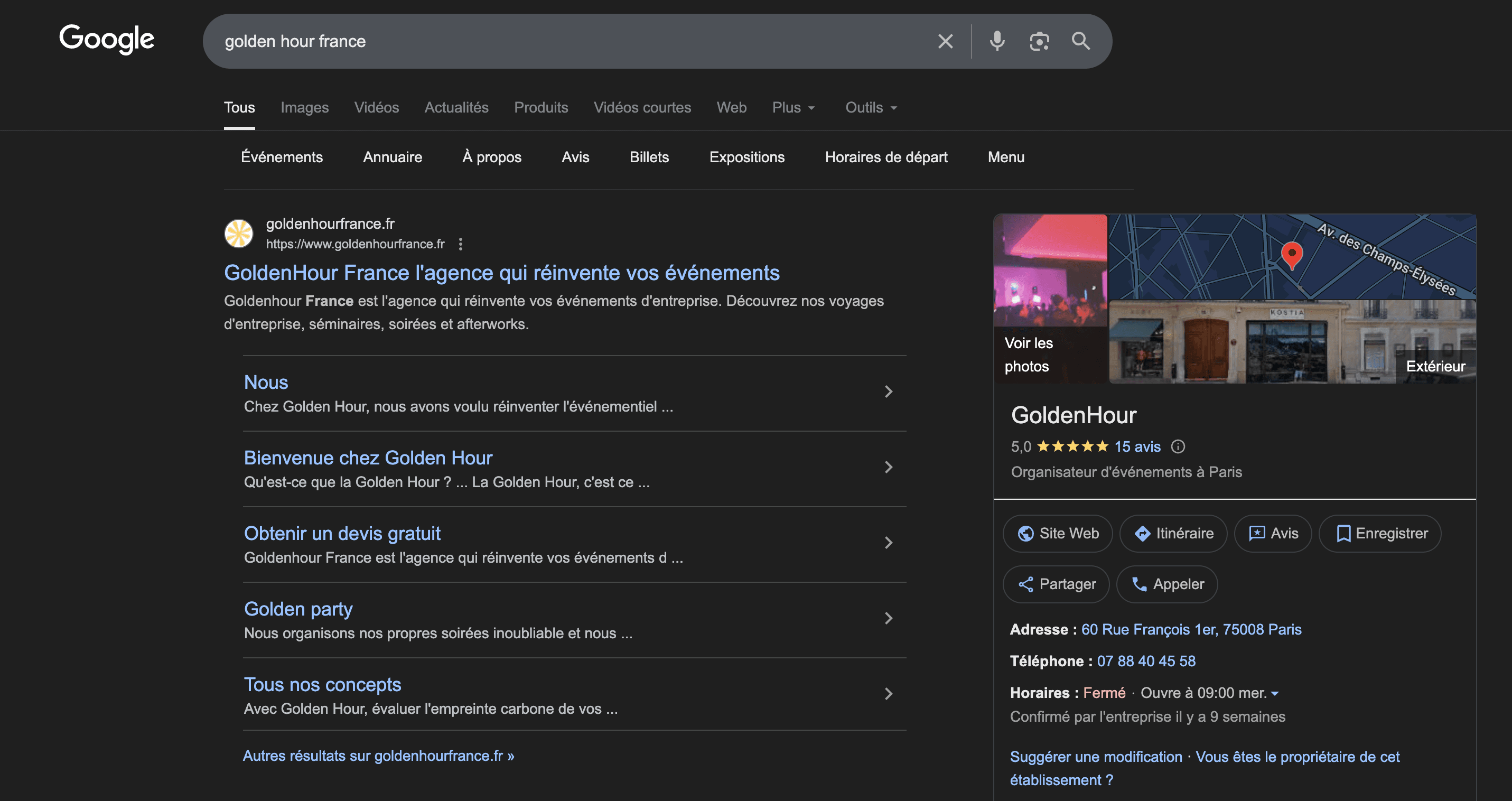Open Google Lens image search icon
This screenshot has width=1512, height=801.
(1039, 41)
